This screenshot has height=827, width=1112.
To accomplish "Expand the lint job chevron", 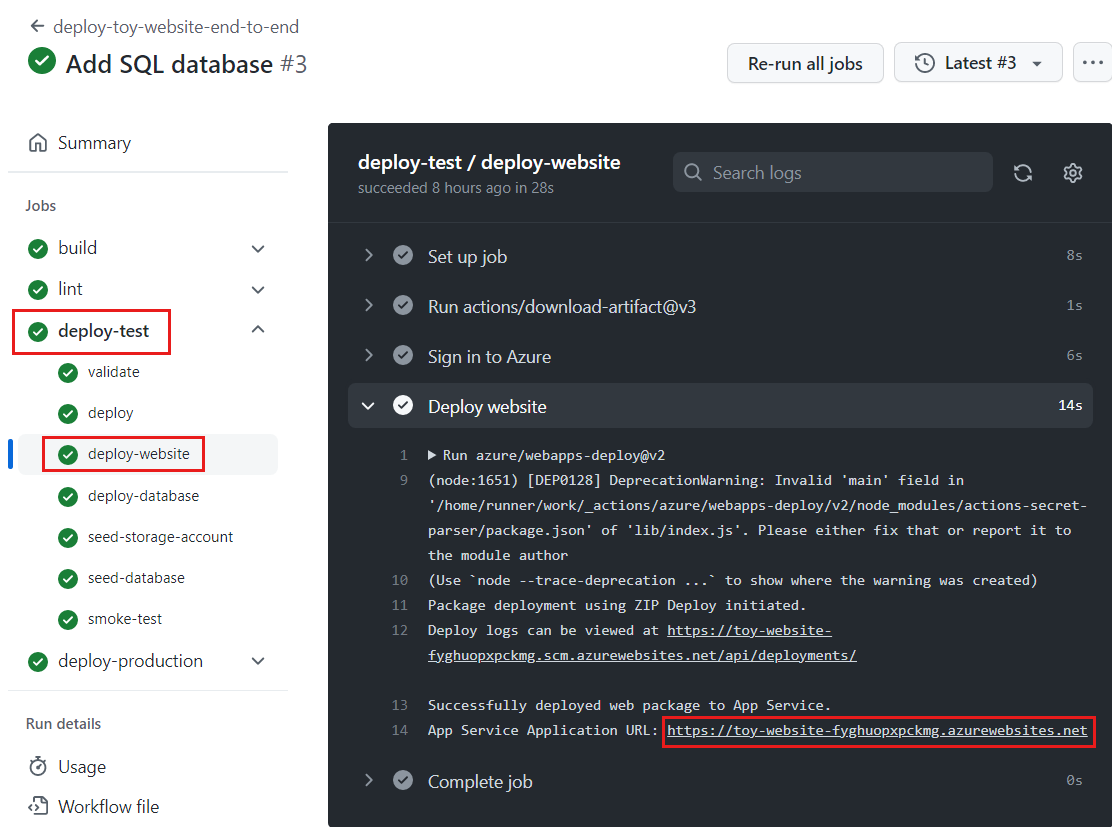I will tap(258, 290).
